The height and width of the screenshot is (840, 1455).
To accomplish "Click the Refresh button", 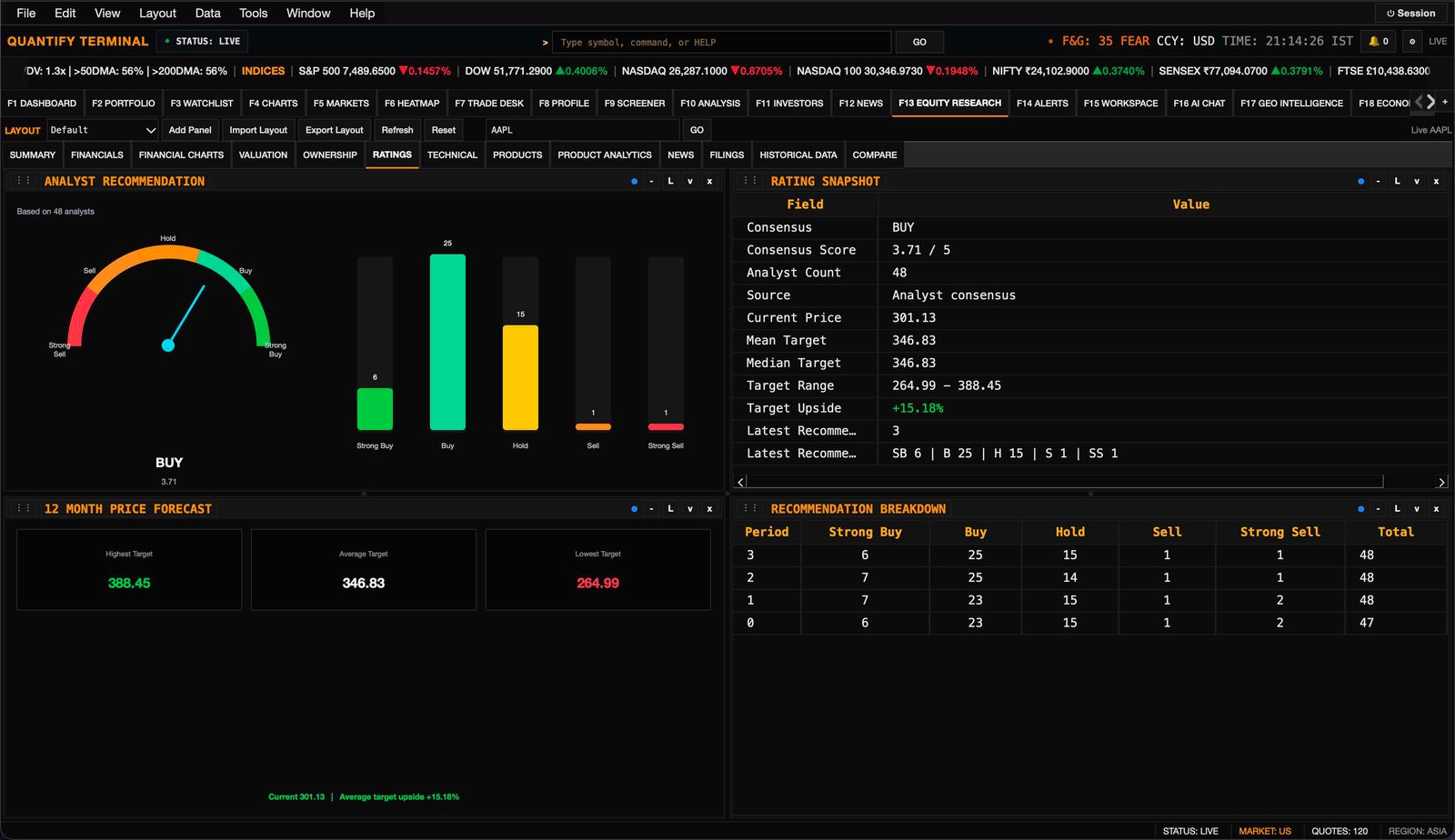I will click(x=397, y=130).
